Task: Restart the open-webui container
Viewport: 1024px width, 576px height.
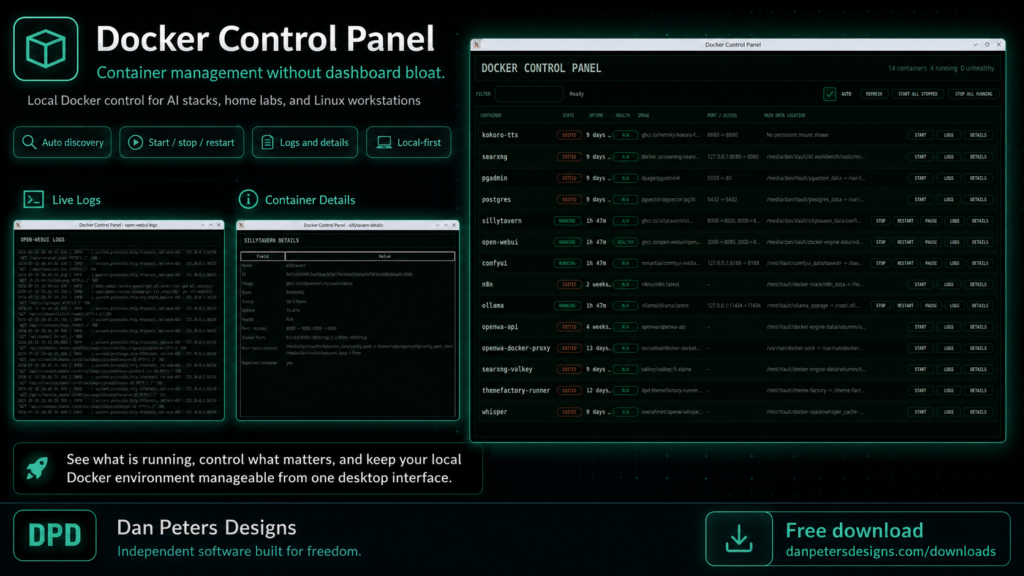Action: click(x=905, y=242)
